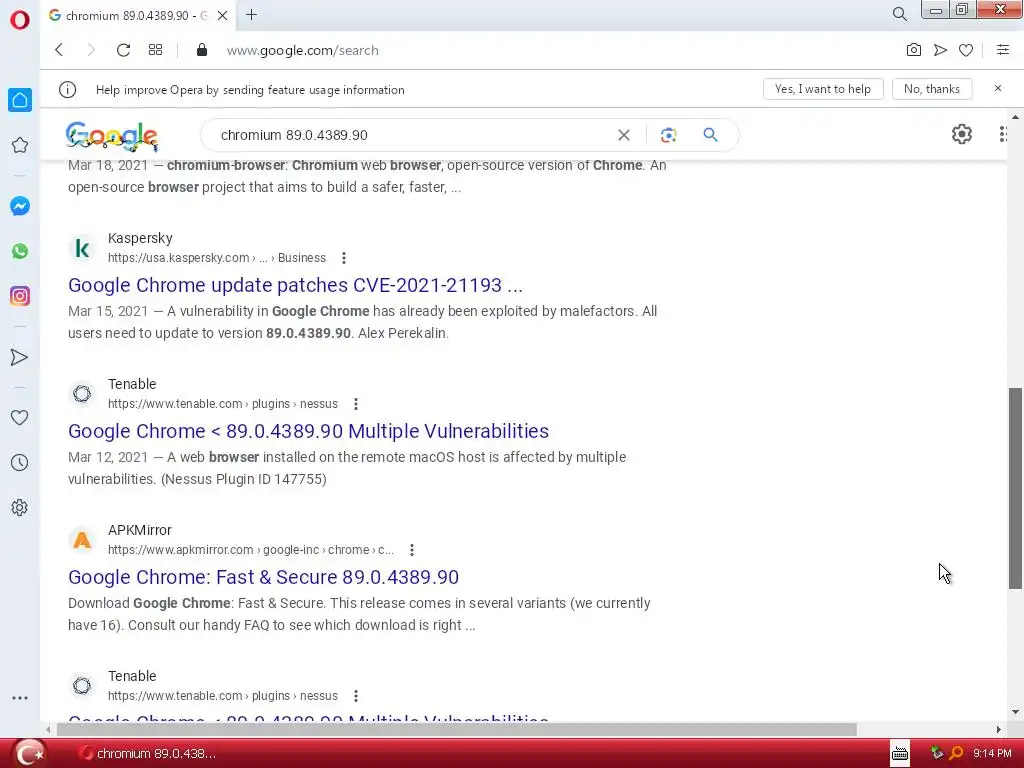Open sidebar Settings gear
1024x768 pixels.
tap(20, 507)
